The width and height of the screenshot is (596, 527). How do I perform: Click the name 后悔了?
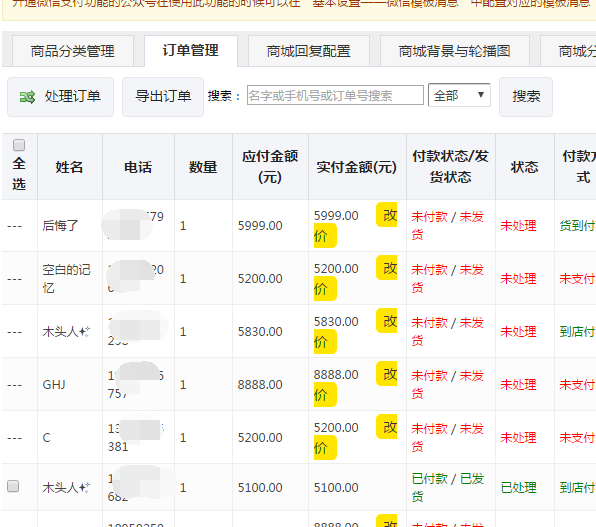pos(60,225)
